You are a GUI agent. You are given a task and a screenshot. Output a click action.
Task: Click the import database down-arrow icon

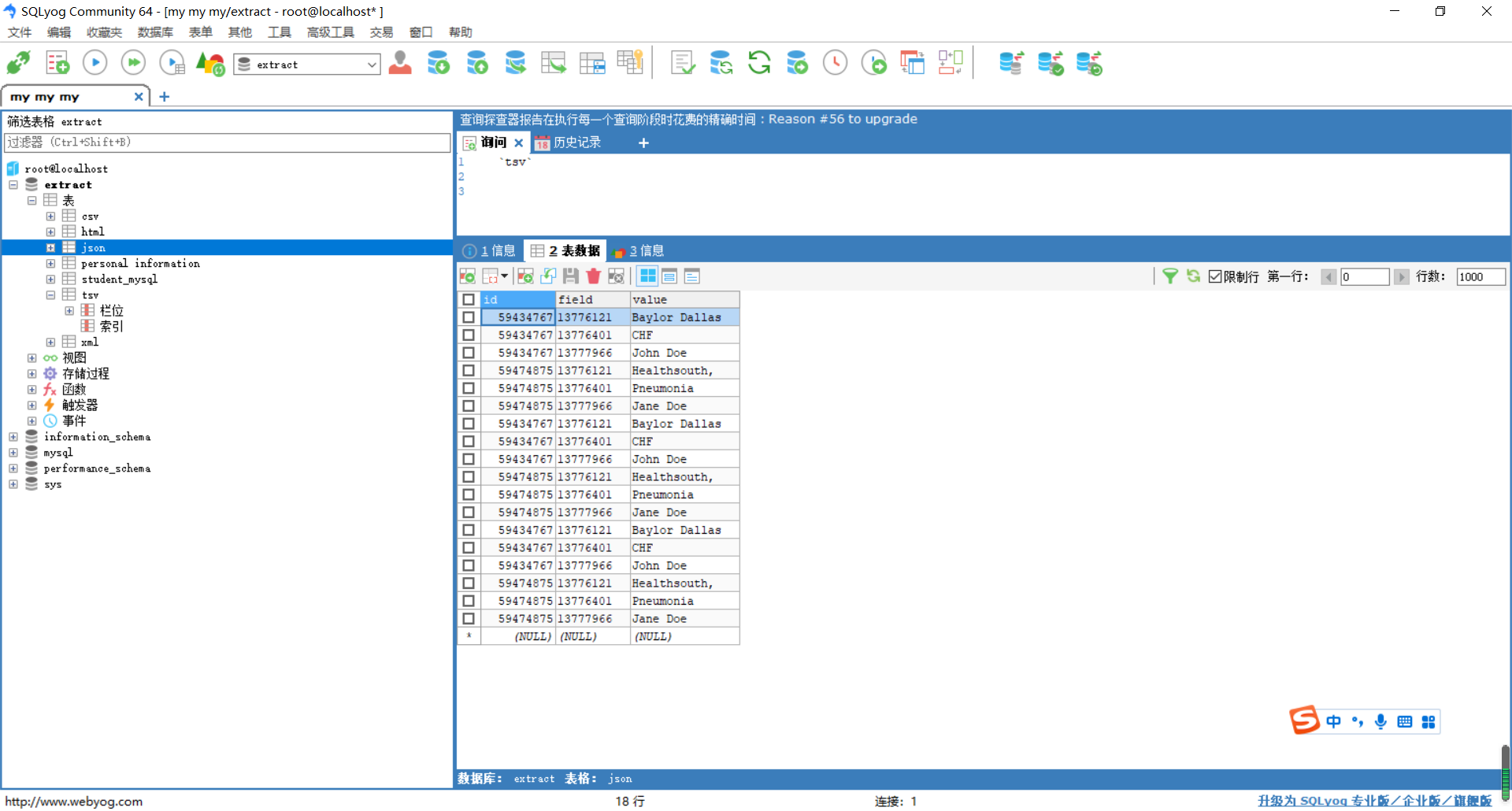tap(439, 63)
